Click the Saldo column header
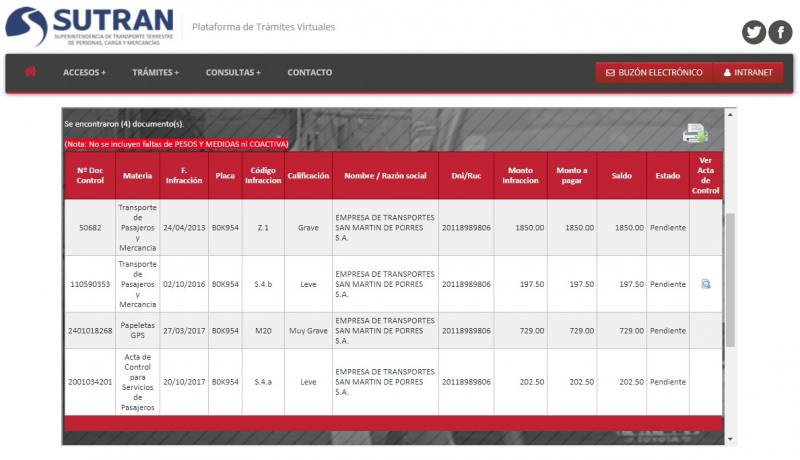Viewport: 800px width, 460px height. tap(621, 175)
